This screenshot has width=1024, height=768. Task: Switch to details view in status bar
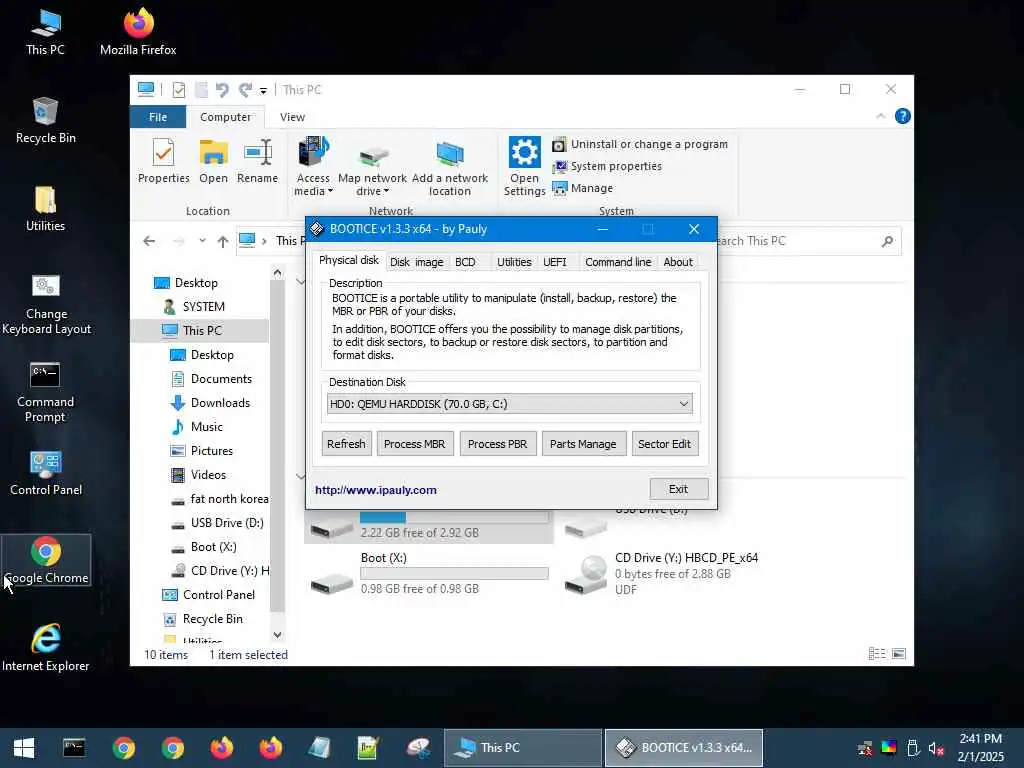tap(877, 654)
